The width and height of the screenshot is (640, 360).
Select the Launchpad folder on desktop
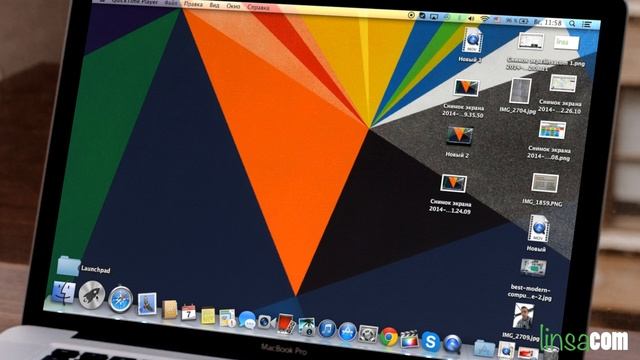tap(68, 266)
